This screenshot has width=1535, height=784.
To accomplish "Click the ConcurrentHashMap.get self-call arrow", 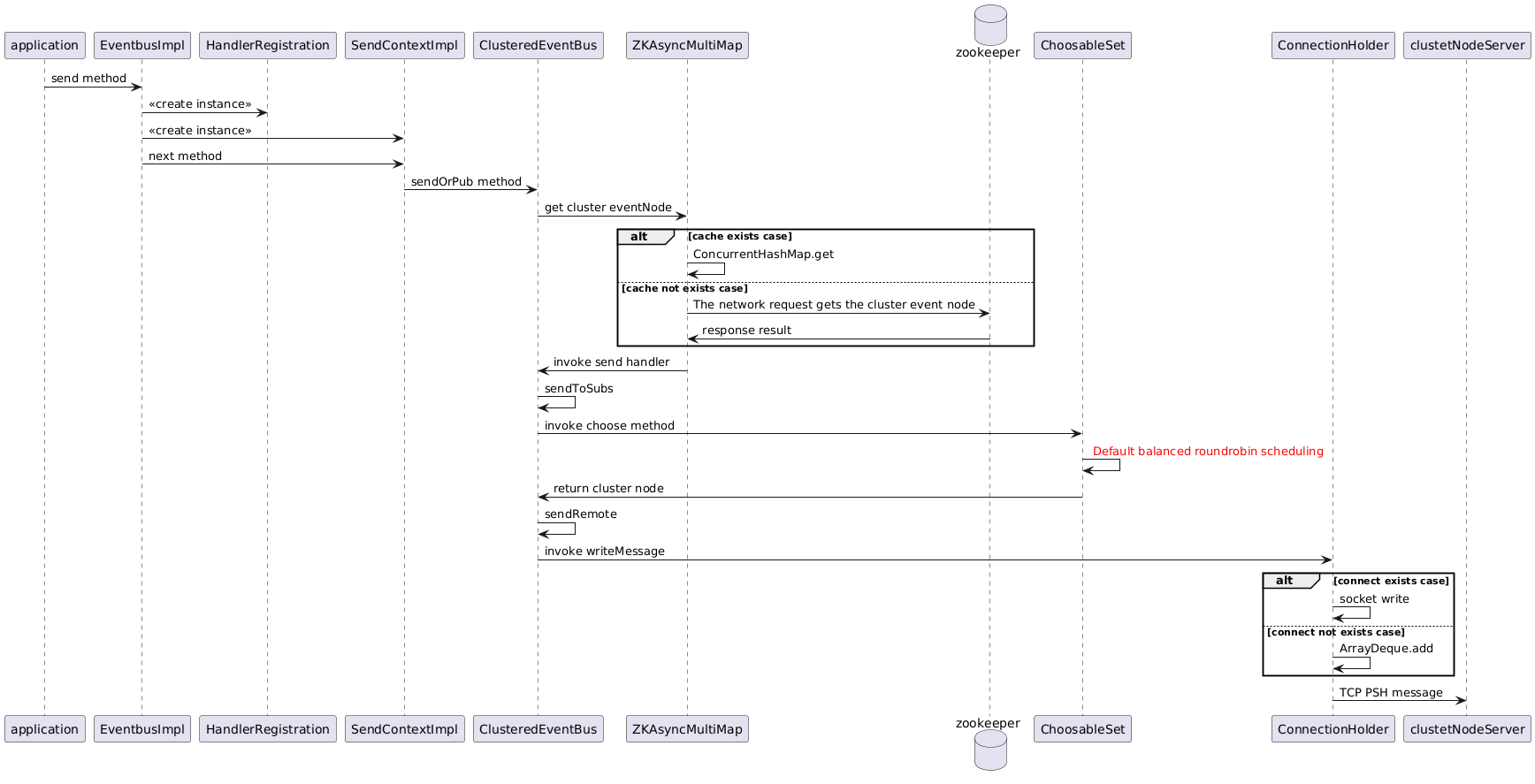I will (707, 269).
